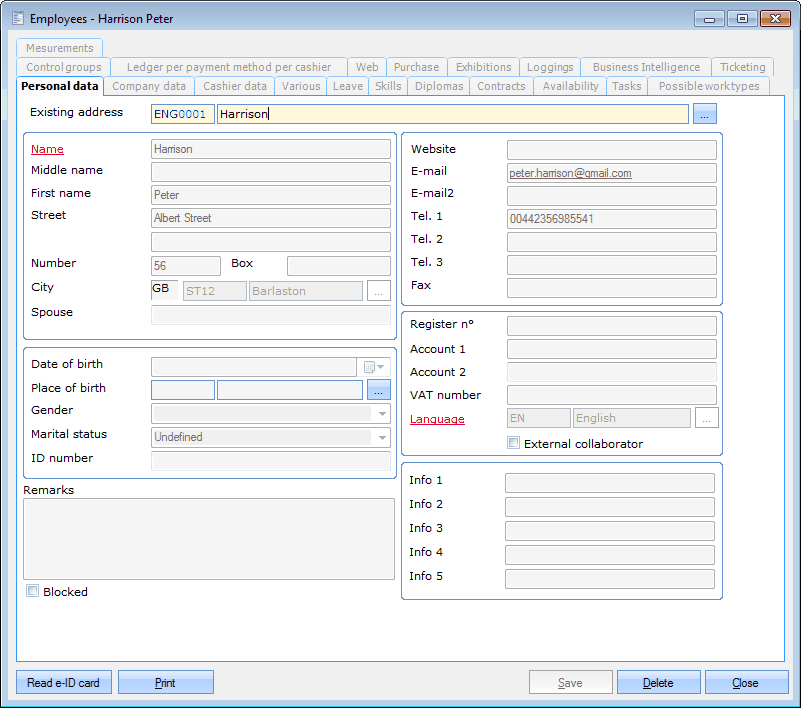Screen dimensions: 801x708
Task: Open the Date of birth calendar picker
Action: 373,367
